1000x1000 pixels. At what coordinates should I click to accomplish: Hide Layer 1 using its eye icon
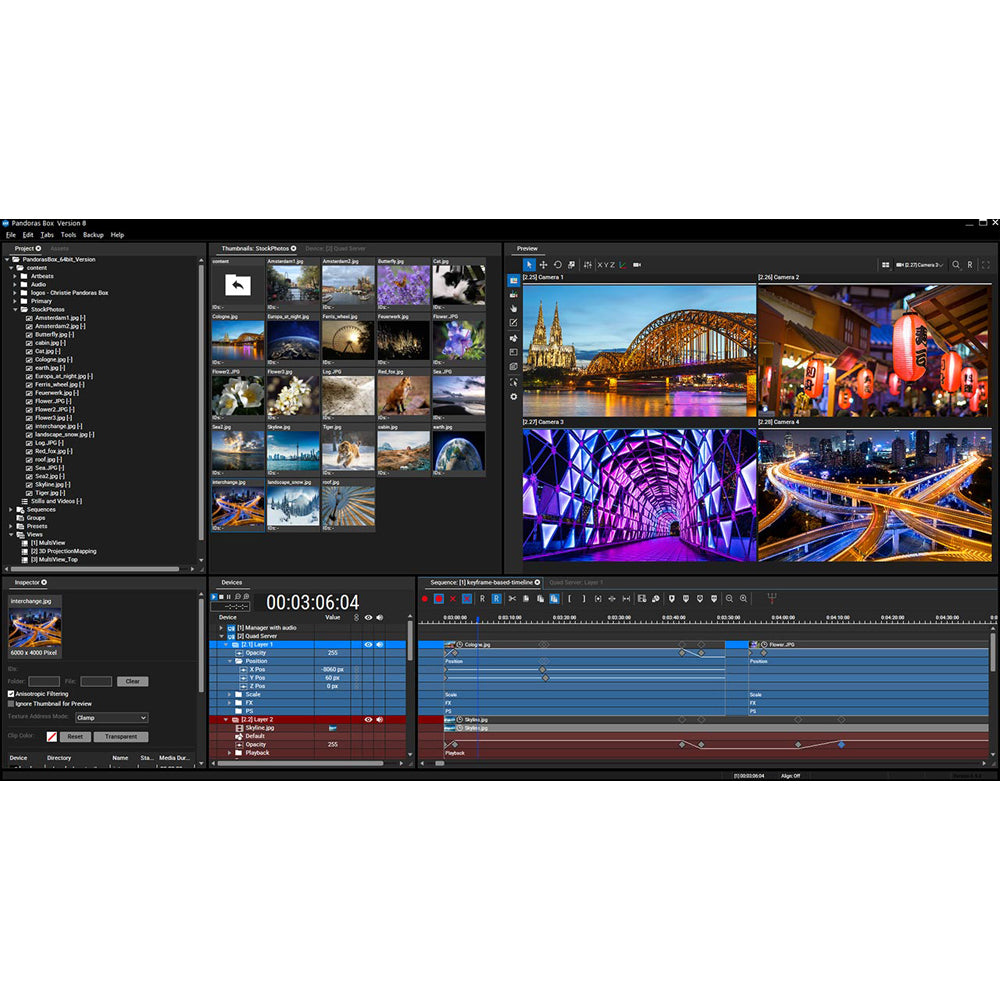click(368, 645)
